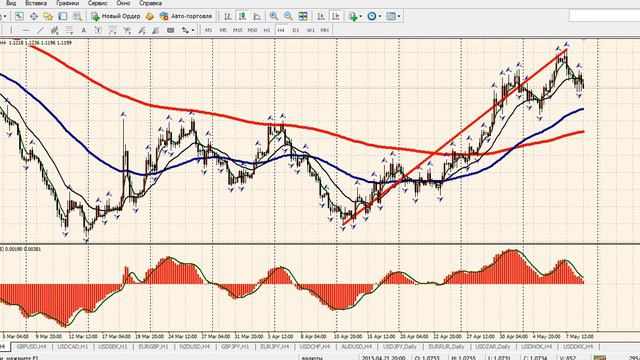Switch to GBPUSD,H4 chart tab
This screenshot has width=640, height=360.
coord(31,347)
